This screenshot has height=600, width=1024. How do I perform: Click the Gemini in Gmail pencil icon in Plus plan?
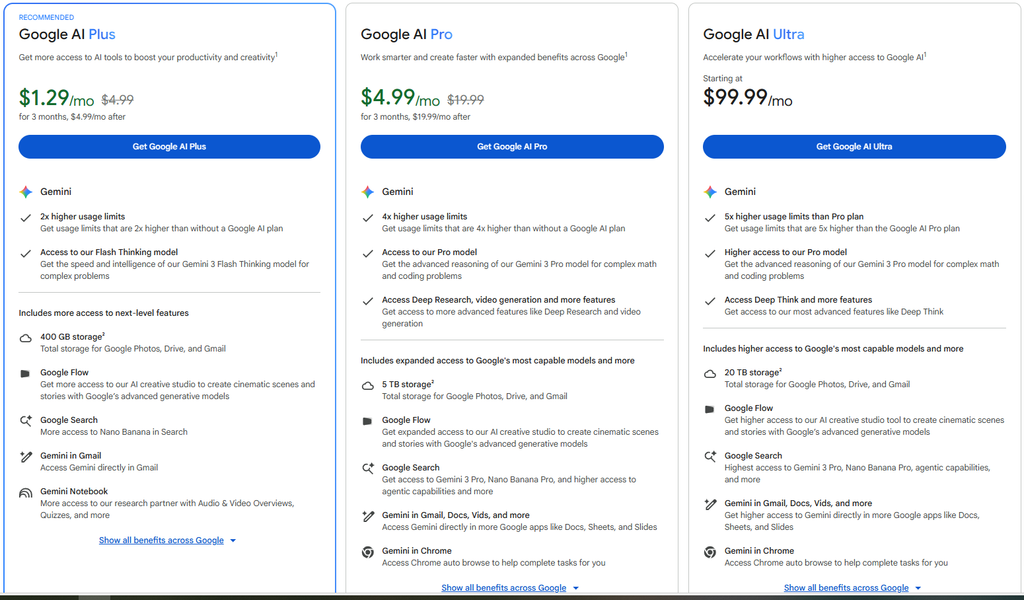click(25, 457)
